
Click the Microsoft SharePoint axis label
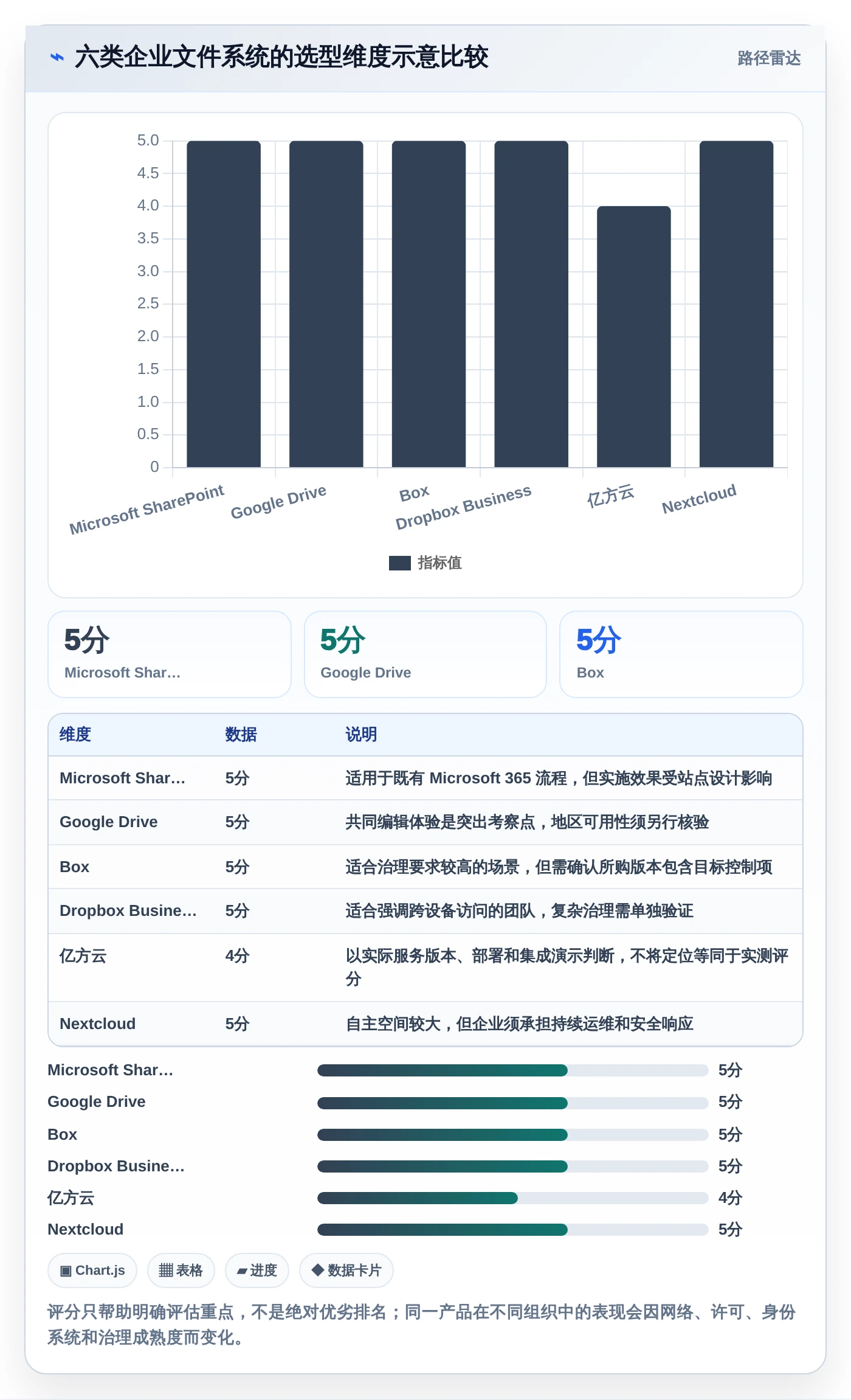146,510
